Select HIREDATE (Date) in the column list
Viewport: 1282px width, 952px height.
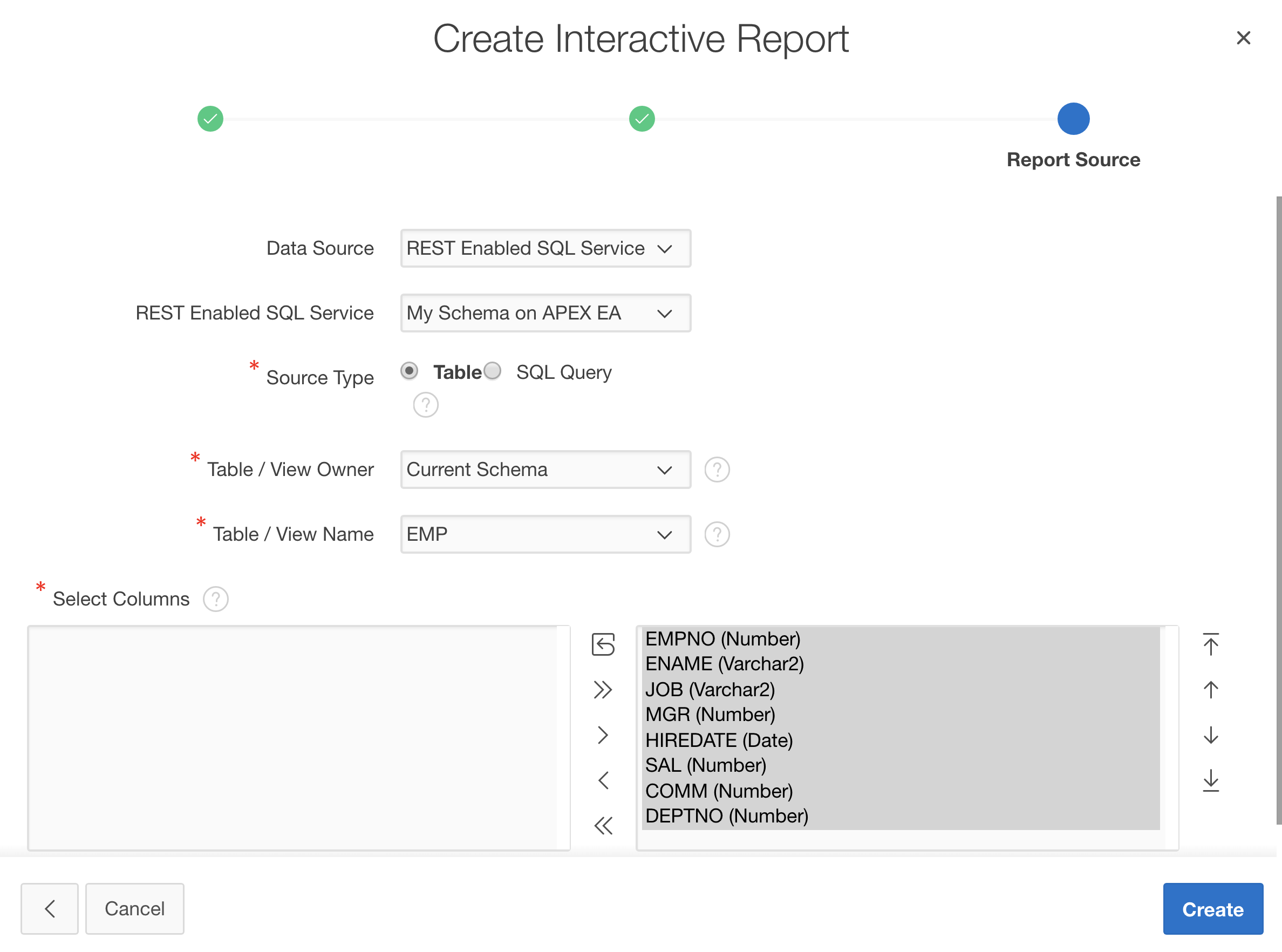(719, 740)
